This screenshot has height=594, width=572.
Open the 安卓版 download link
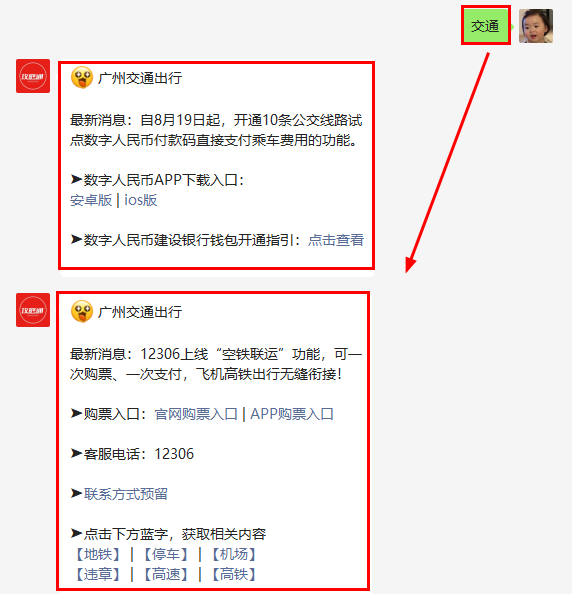(91, 200)
